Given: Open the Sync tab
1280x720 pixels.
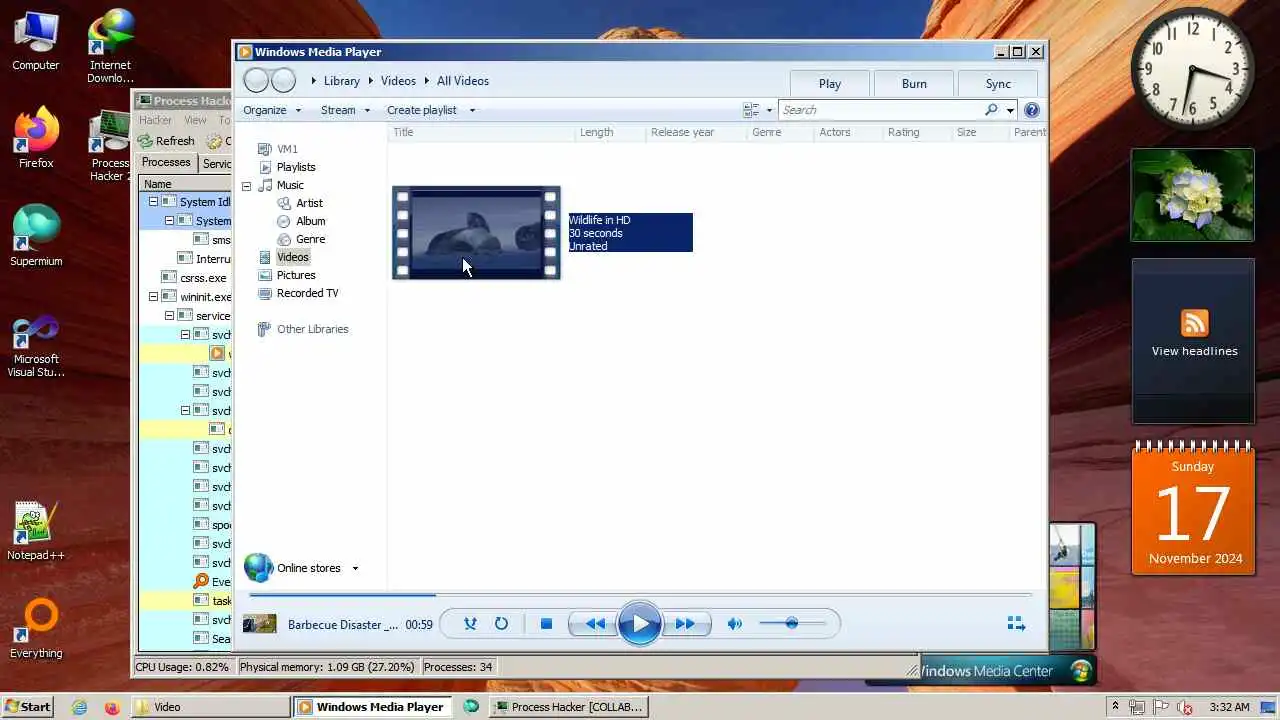Looking at the screenshot, I should pos(998,84).
